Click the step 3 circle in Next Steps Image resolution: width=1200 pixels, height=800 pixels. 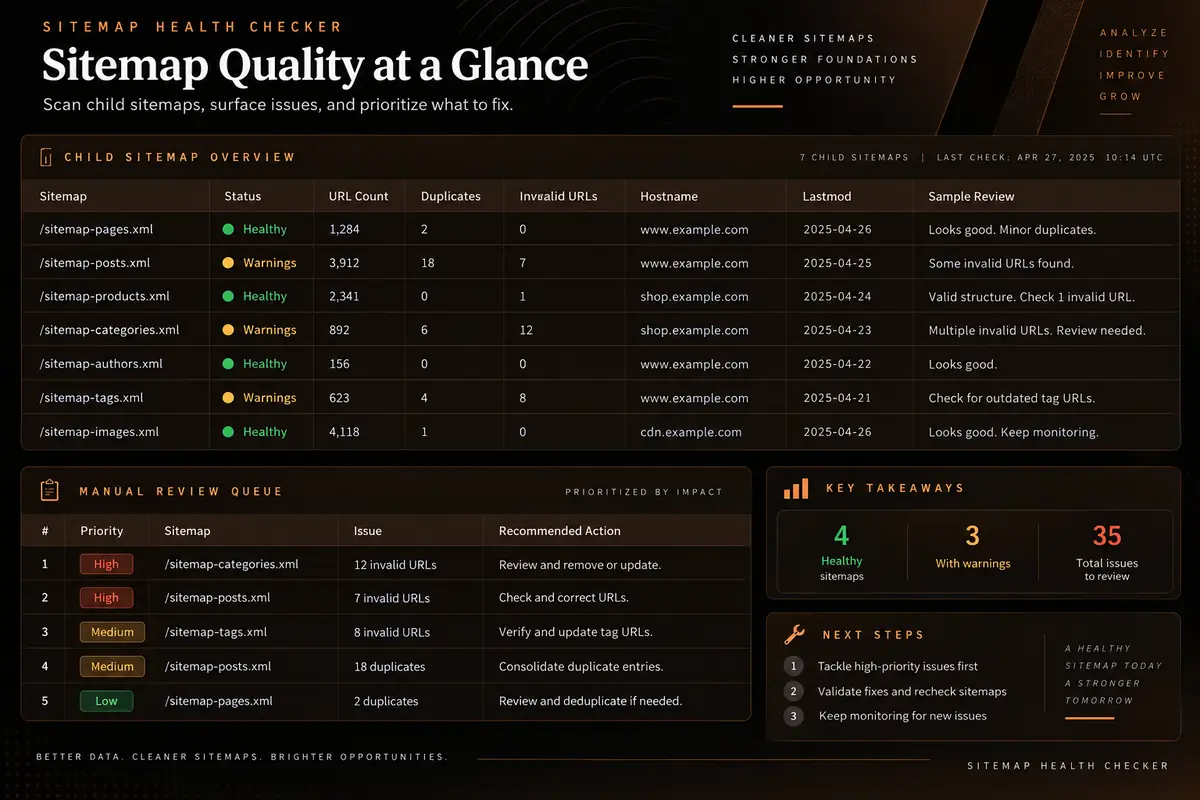pyautogui.click(x=793, y=716)
